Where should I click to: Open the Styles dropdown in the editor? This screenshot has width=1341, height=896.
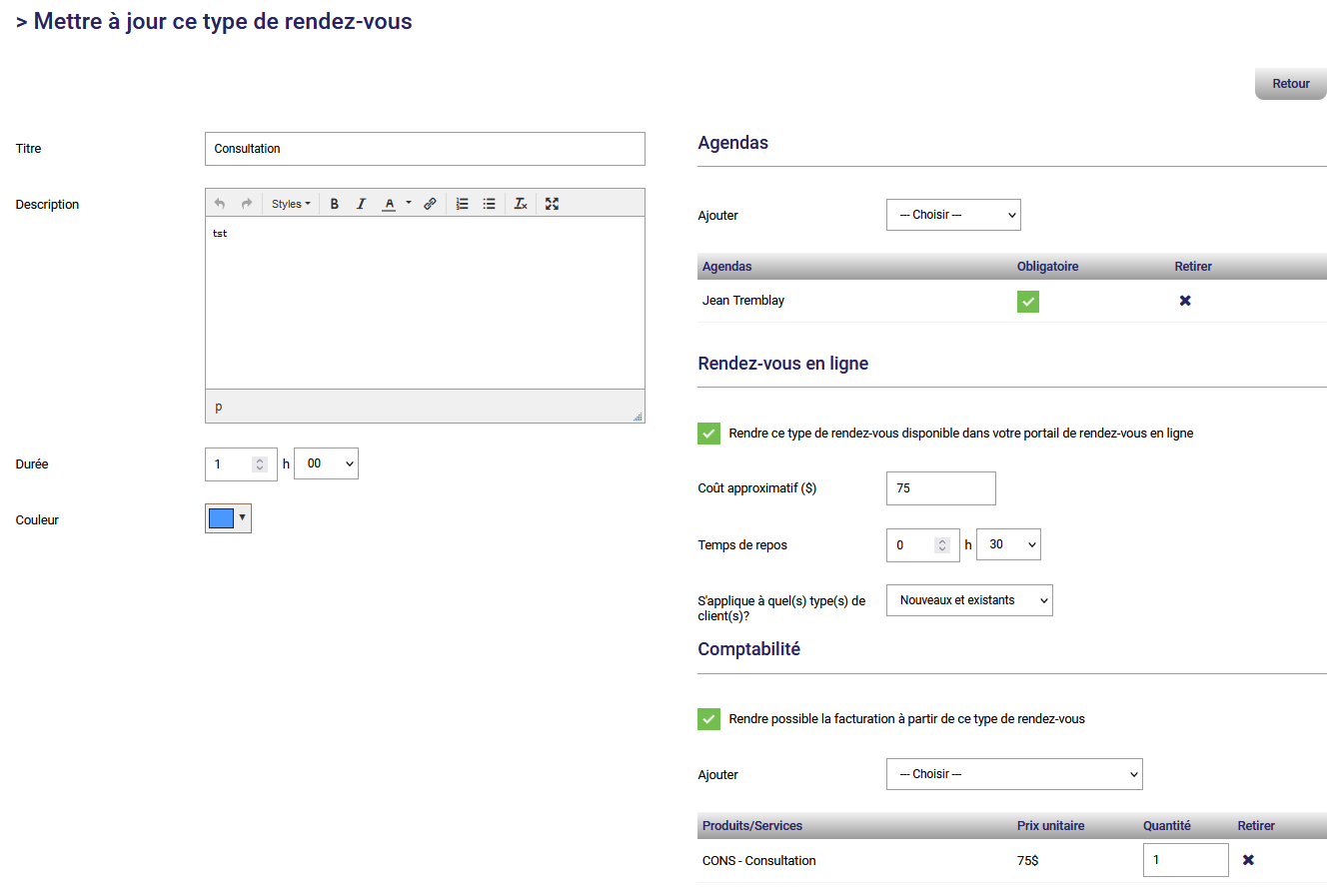click(291, 204)
